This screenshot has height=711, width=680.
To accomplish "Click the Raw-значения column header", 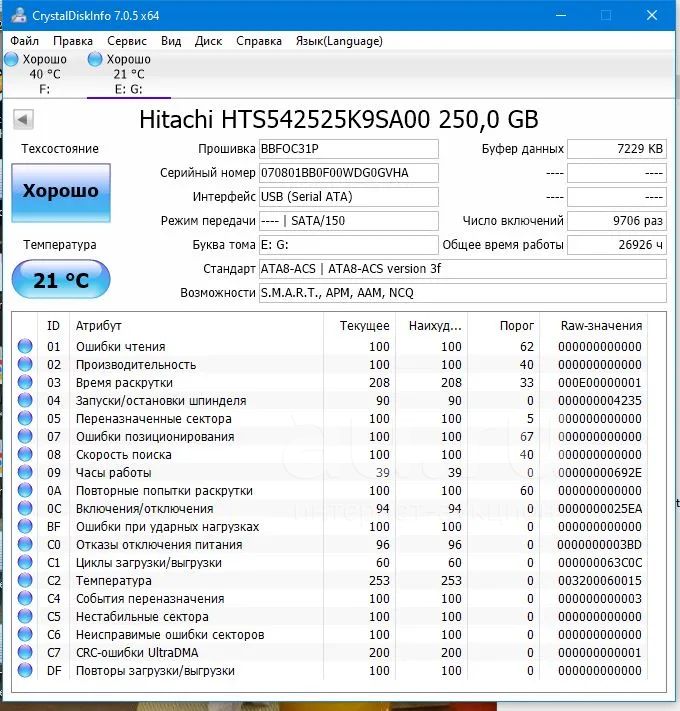I will click(600, 325).
